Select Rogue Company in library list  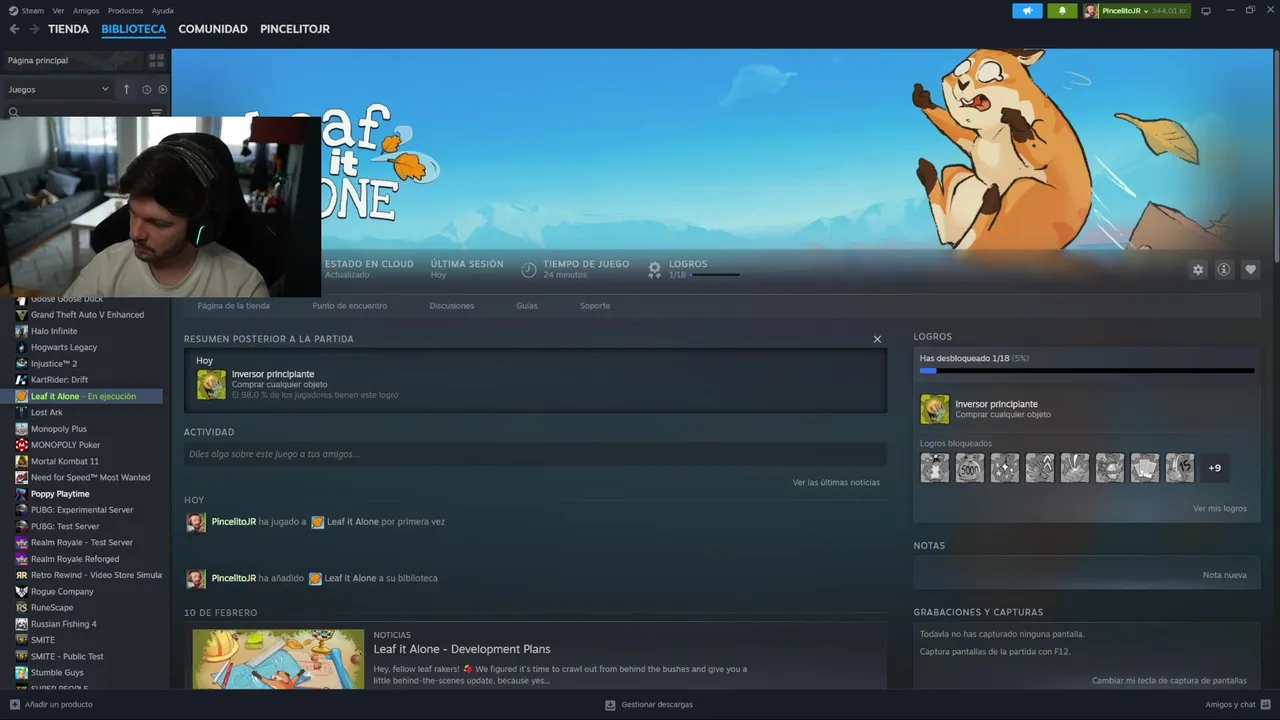(x=62, y=591)
